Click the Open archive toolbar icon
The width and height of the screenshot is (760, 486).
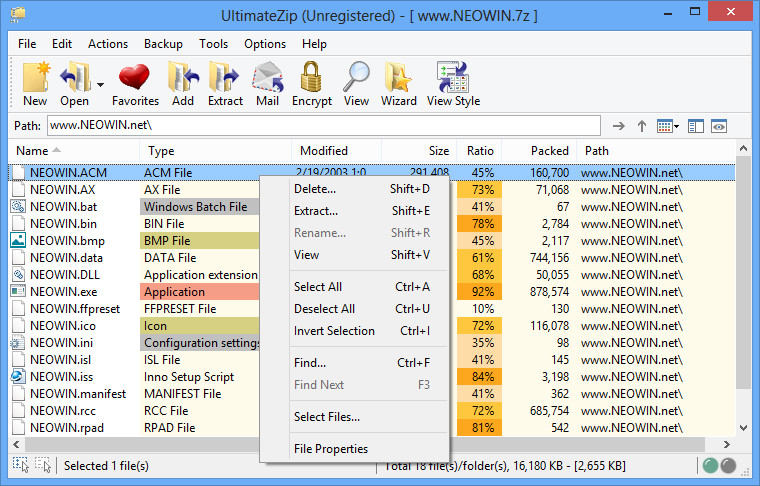(75, 77)
